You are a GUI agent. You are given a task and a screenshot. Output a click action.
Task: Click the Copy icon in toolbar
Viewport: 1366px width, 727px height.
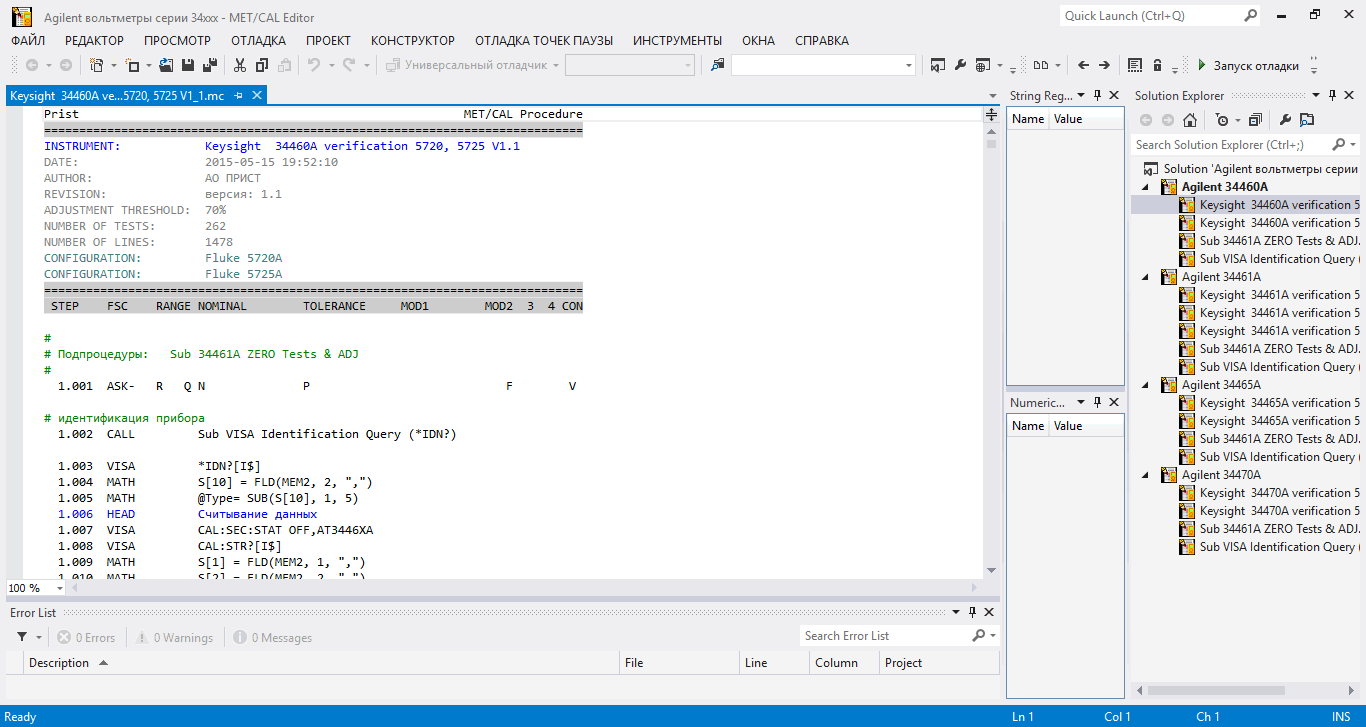click(262, 65)
